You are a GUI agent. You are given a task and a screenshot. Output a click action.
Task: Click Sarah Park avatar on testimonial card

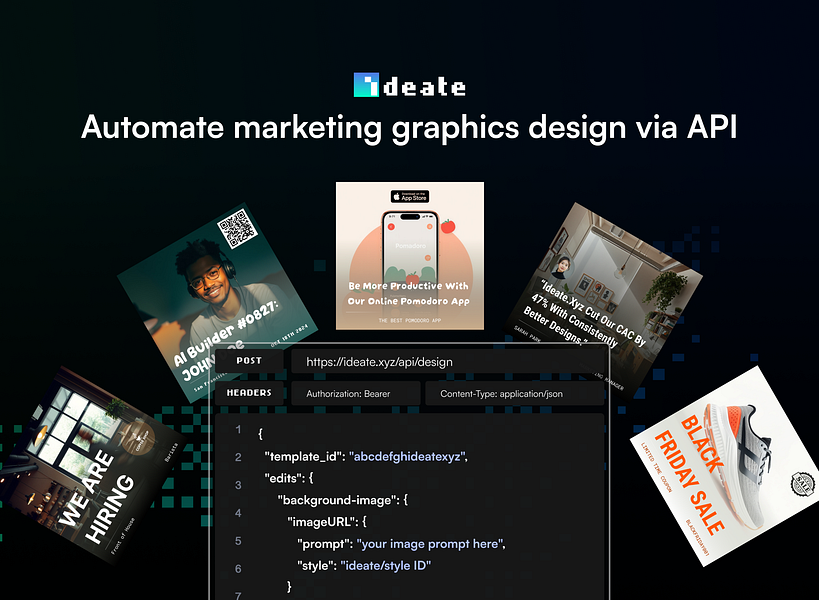coord(563,267)
